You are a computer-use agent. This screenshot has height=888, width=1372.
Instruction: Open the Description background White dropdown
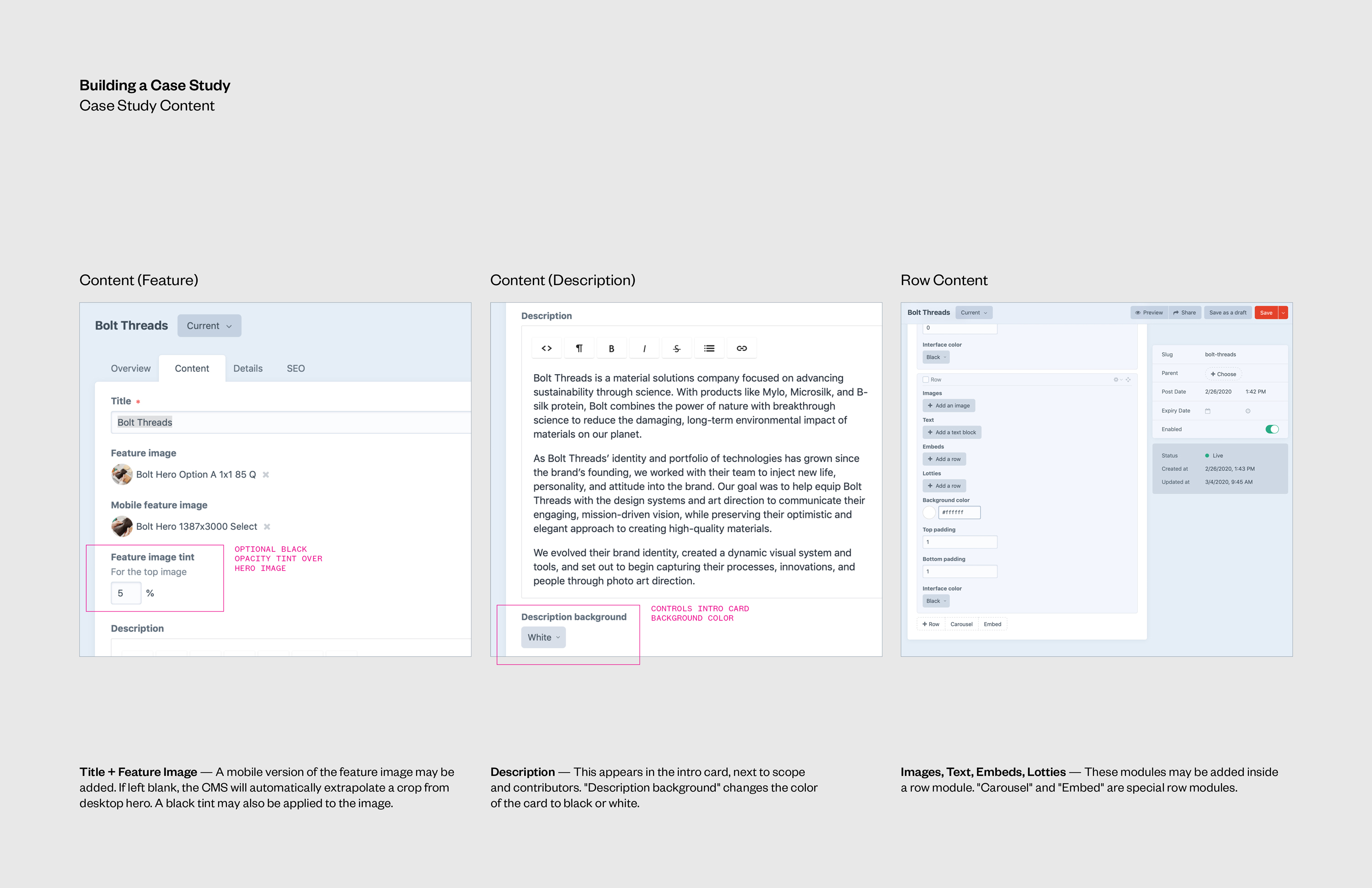click(x=543, y=637)
